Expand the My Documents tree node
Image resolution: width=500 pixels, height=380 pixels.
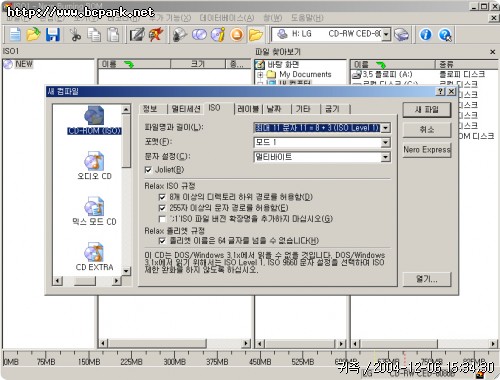[x=260, y=74]
